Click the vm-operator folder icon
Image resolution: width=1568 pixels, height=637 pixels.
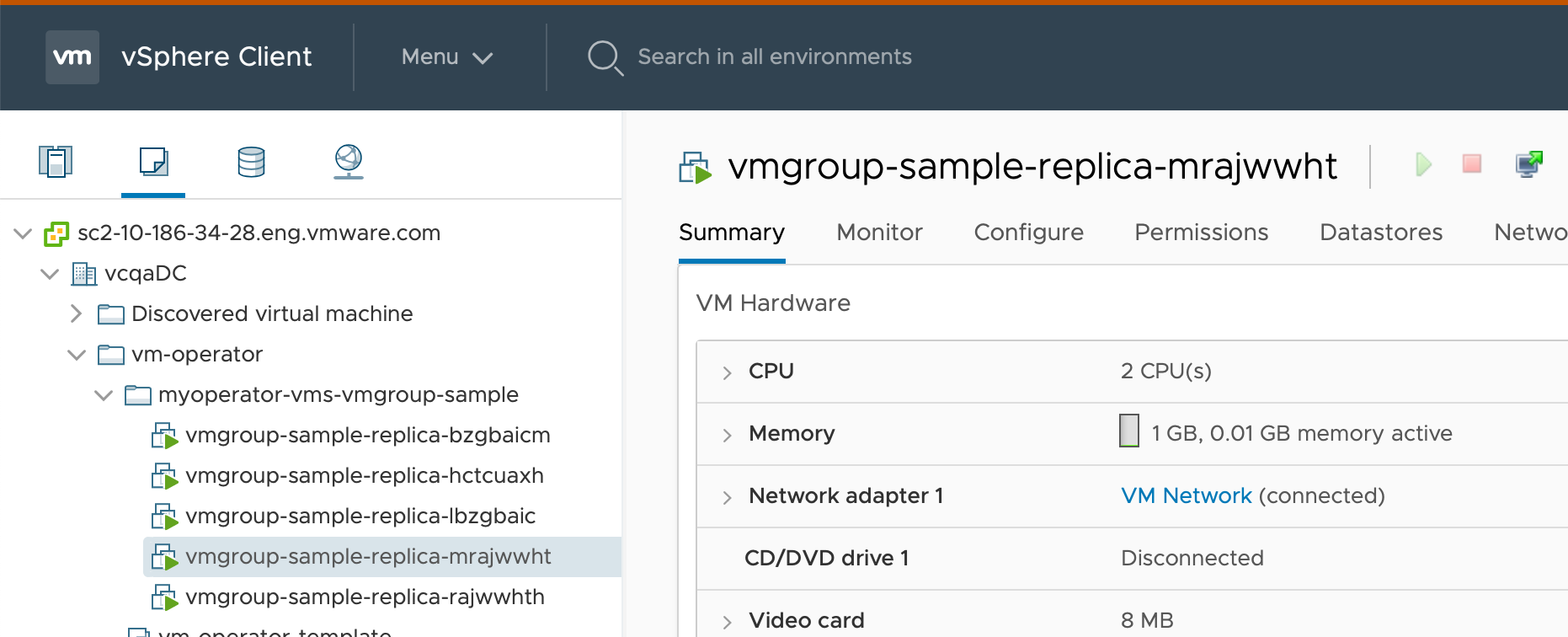111,355
